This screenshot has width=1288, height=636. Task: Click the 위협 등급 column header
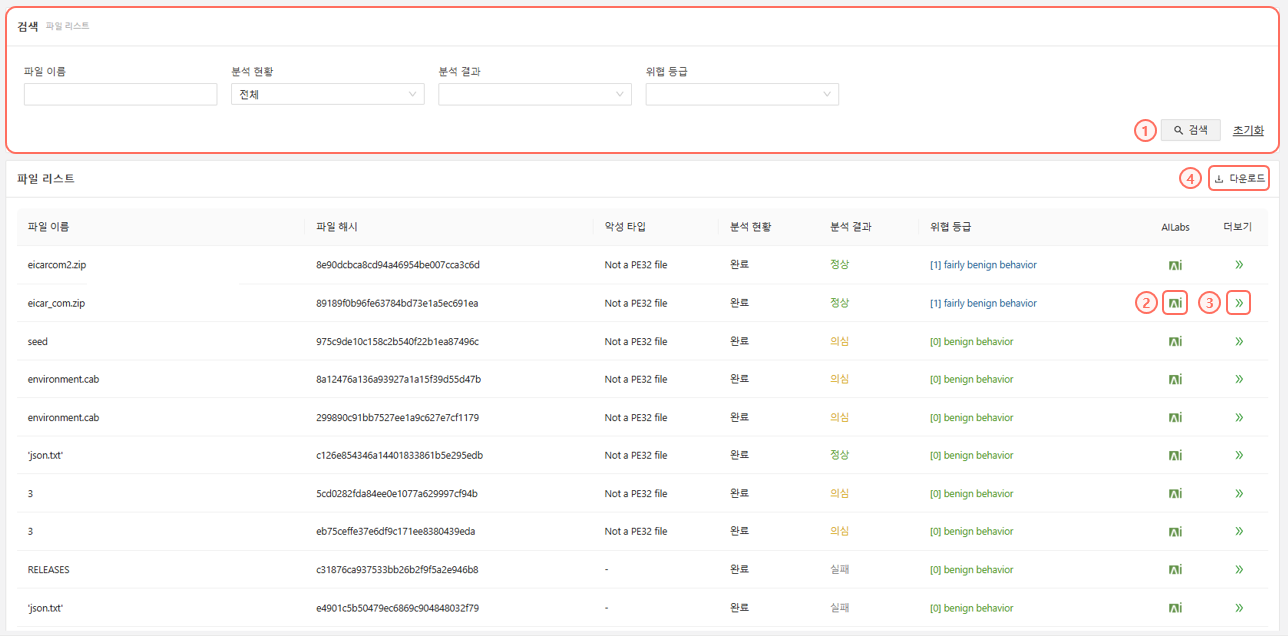tap(950, 227)
